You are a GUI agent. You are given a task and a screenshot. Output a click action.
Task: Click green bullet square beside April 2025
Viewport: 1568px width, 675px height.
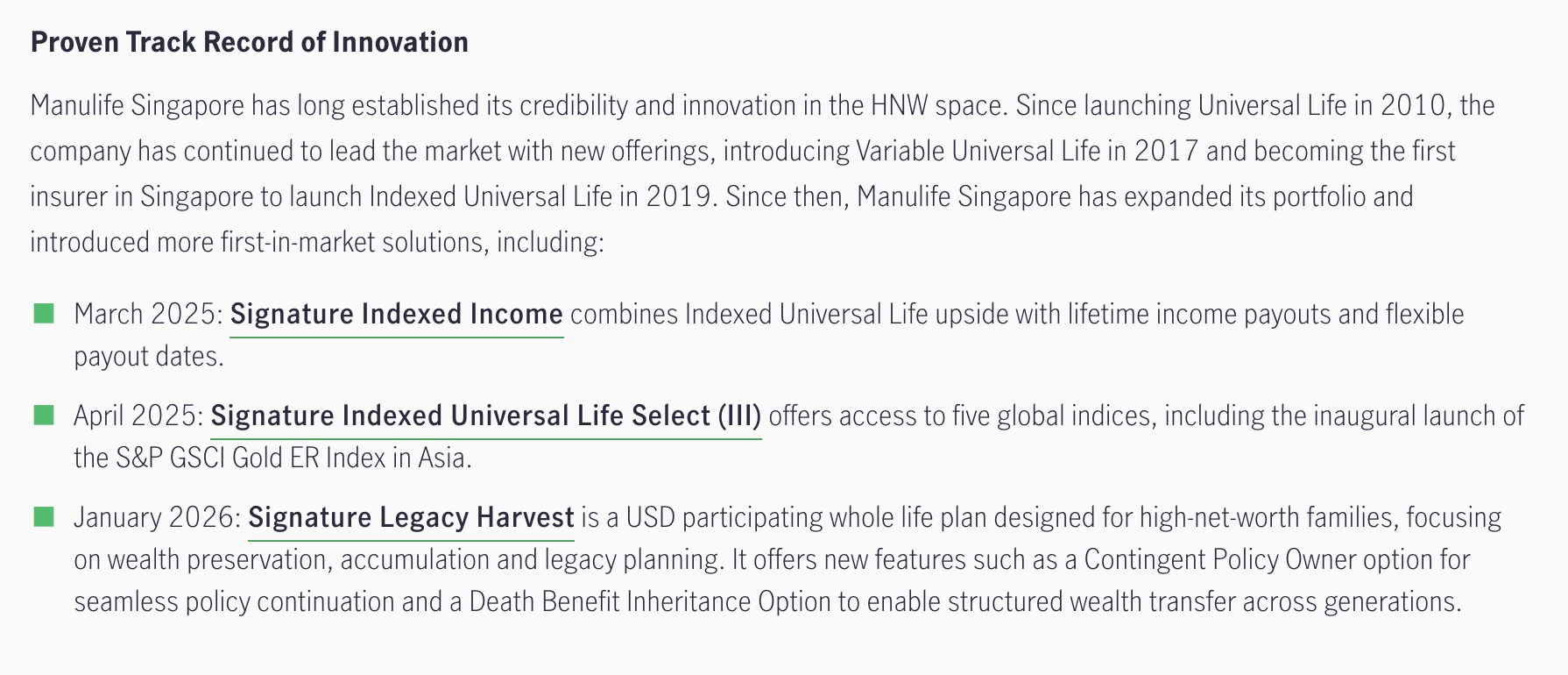coord(43,415)
